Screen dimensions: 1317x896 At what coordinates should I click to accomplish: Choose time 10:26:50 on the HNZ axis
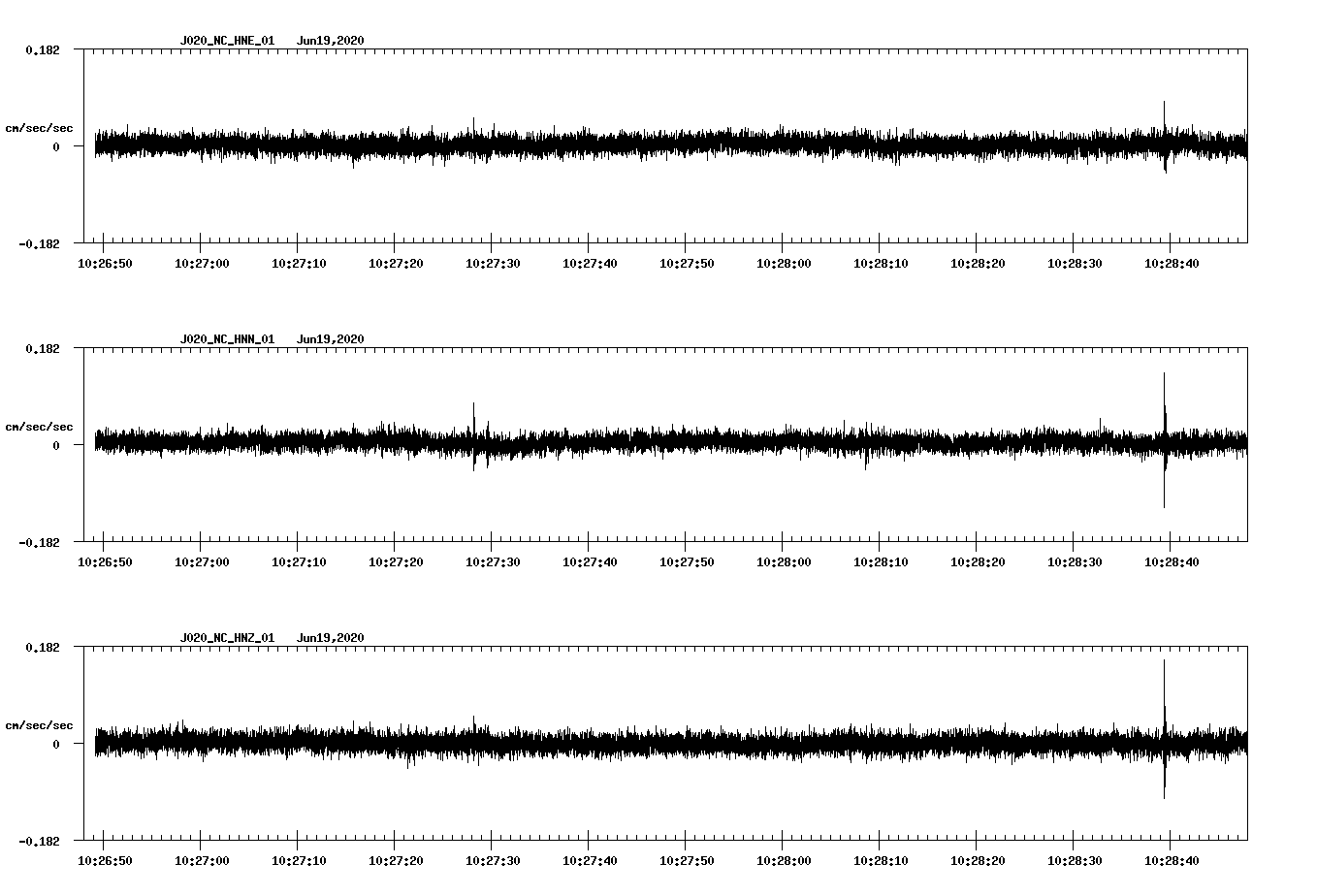click(x=105, y=861)
